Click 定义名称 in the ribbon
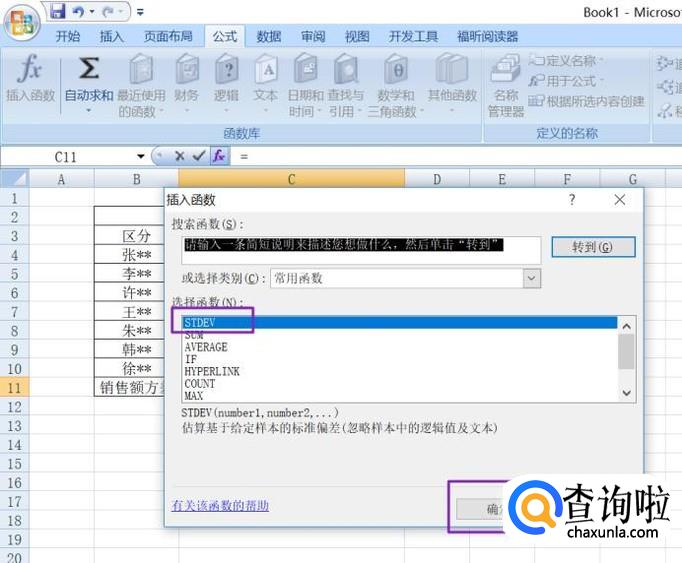 [x=565, y=60]
